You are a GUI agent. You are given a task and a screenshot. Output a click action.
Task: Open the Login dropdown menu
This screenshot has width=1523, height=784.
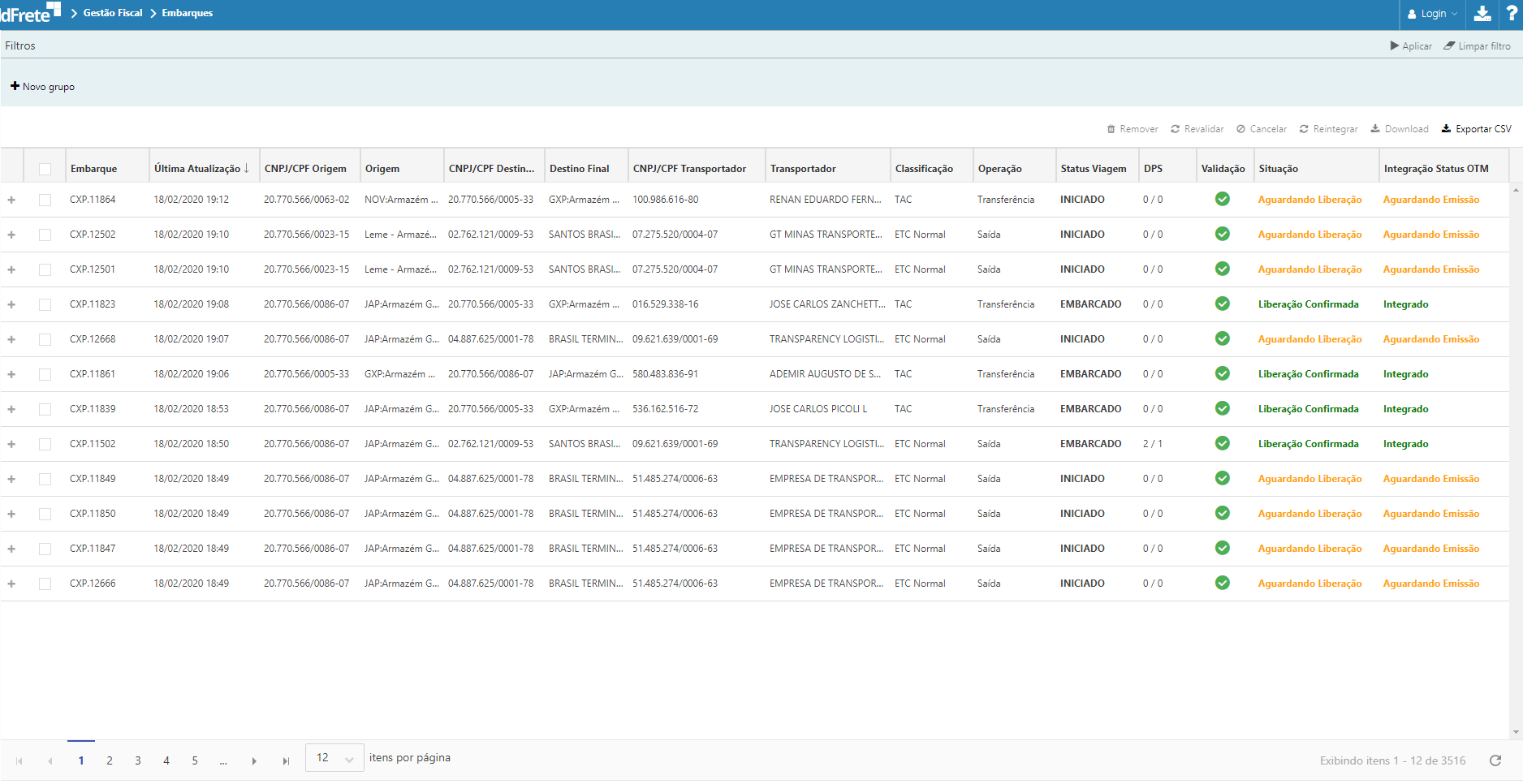click(1433, 14)
